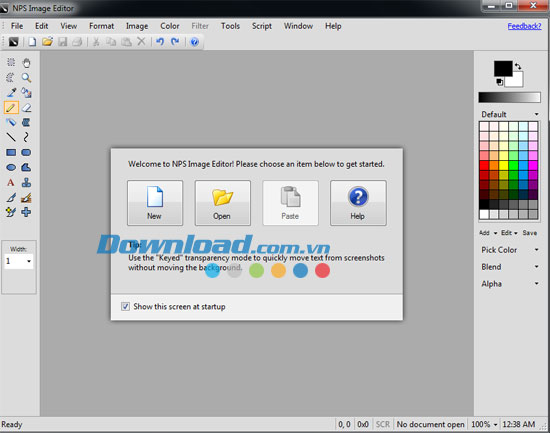Open the Window menu
The width and height of the screenshot is (550, 433).
click(x=298, y=26)
